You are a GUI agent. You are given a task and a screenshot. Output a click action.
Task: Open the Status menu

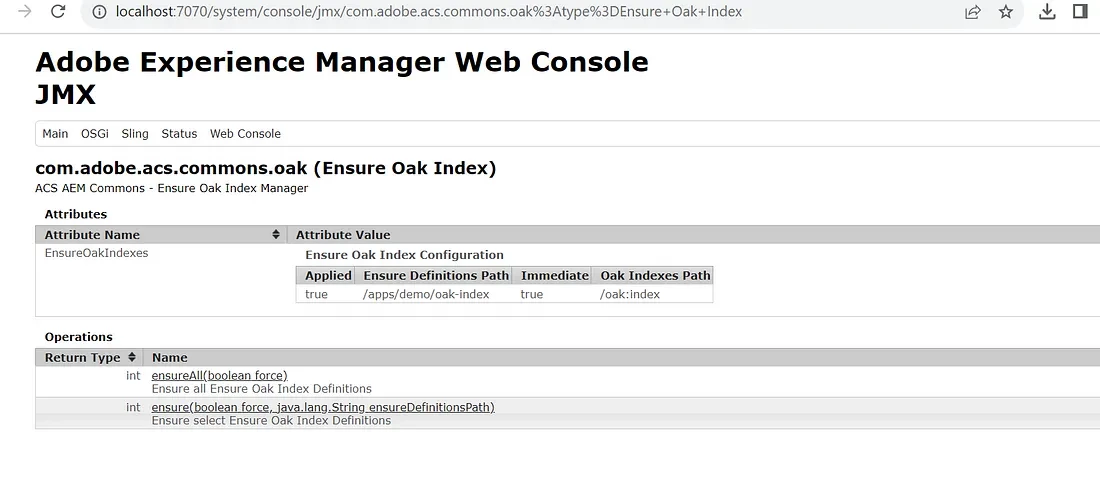tap(179, 133)
